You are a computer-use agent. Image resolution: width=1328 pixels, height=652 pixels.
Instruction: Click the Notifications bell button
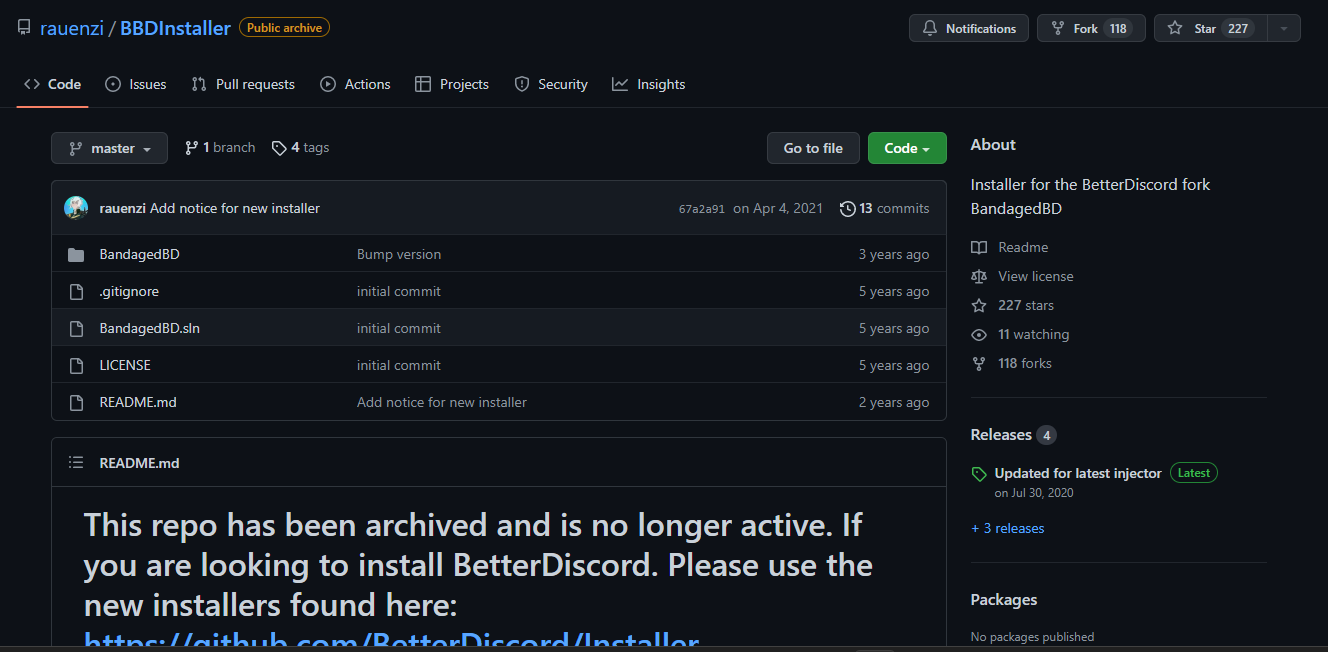point(968,28)
